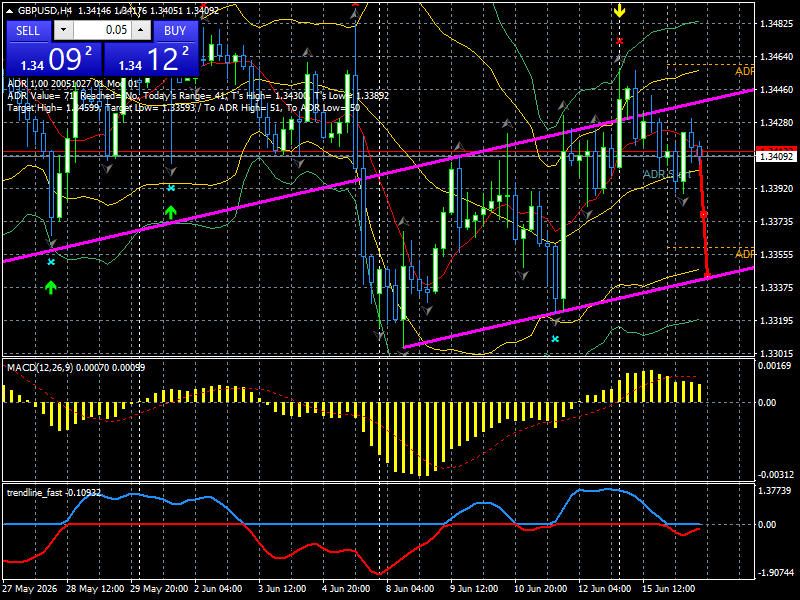Click price scale value 1.33375
Image resolution: width=800 pixels, height=600 pixels.
pos(777,287)
